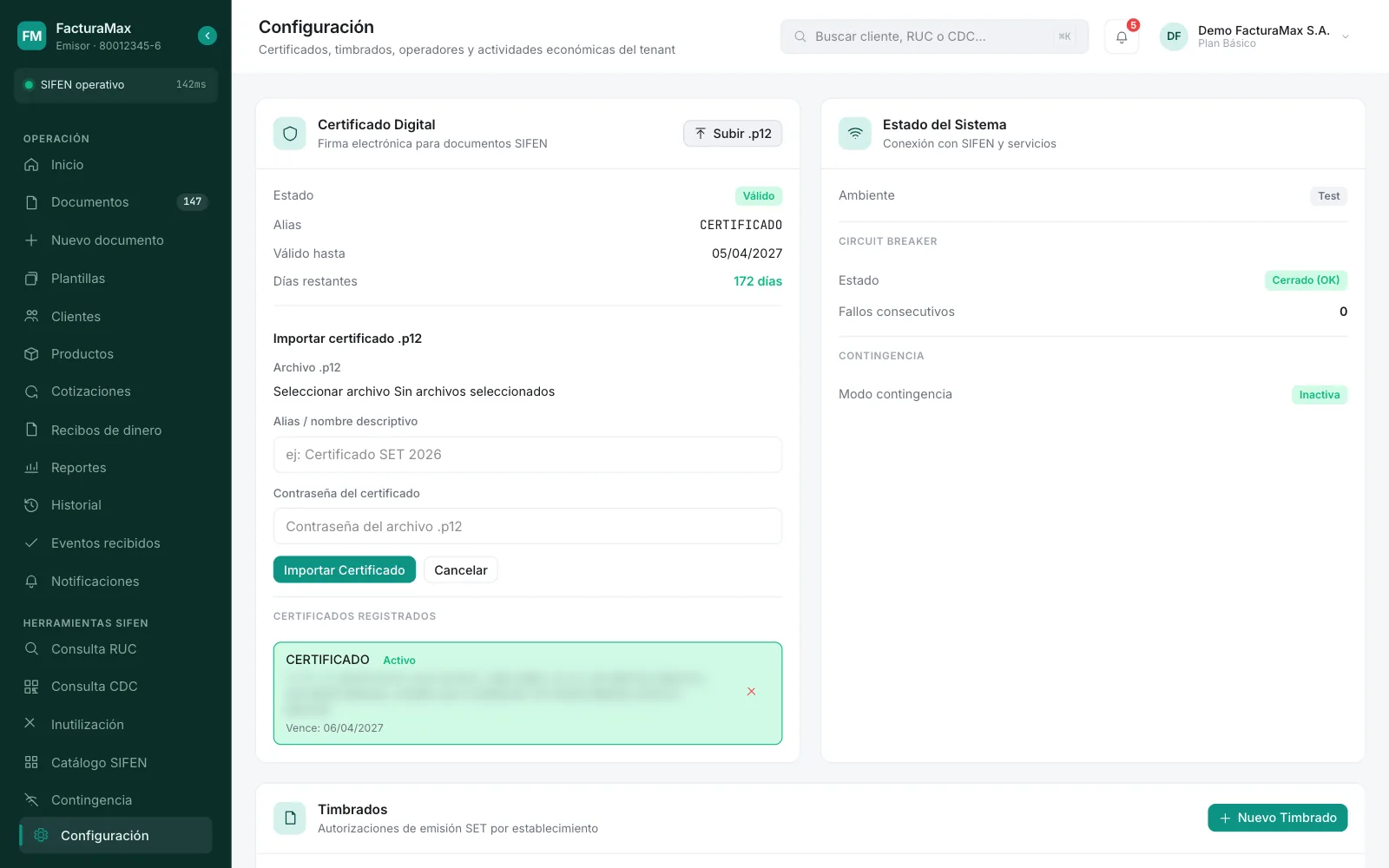Collapse the sidebar with the chevron button
The height and width of the screenshot is (868, 1389).
[x=207, y=36]
